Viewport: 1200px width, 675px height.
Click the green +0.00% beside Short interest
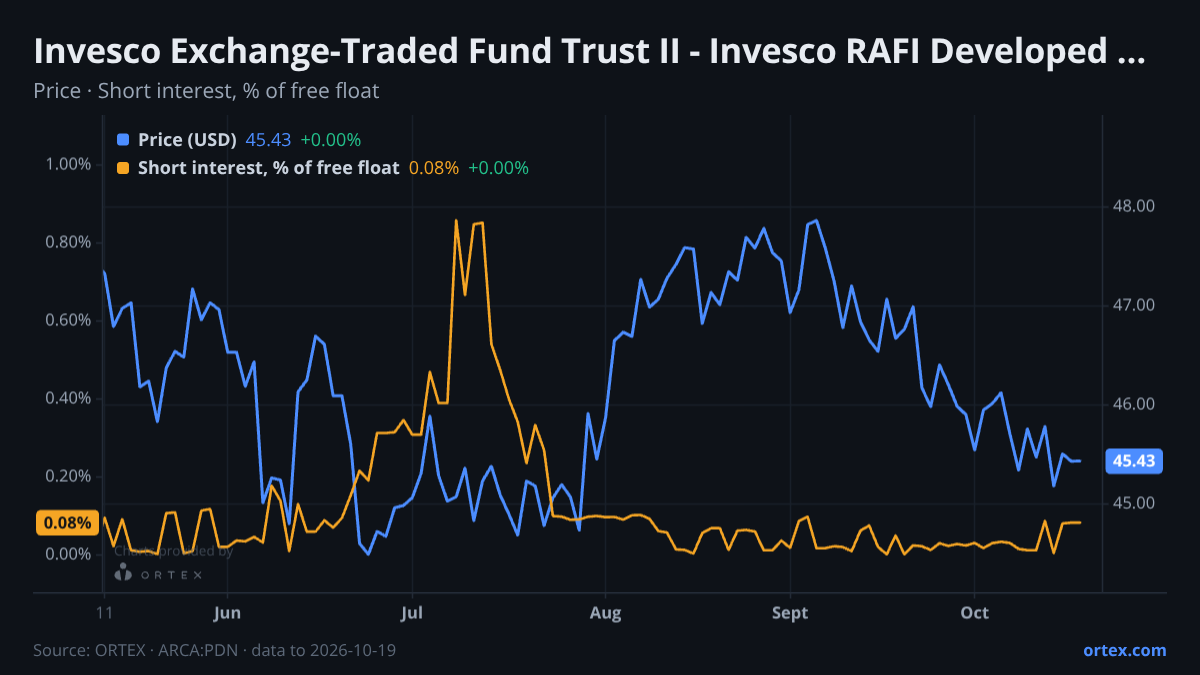click(499, 168)
